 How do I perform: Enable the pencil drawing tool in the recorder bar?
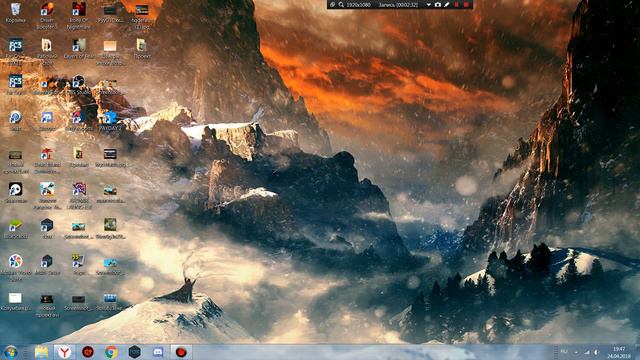coord(447,5)
